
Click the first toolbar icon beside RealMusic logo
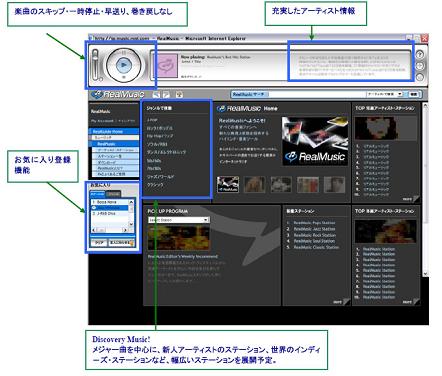click(156, 94)
